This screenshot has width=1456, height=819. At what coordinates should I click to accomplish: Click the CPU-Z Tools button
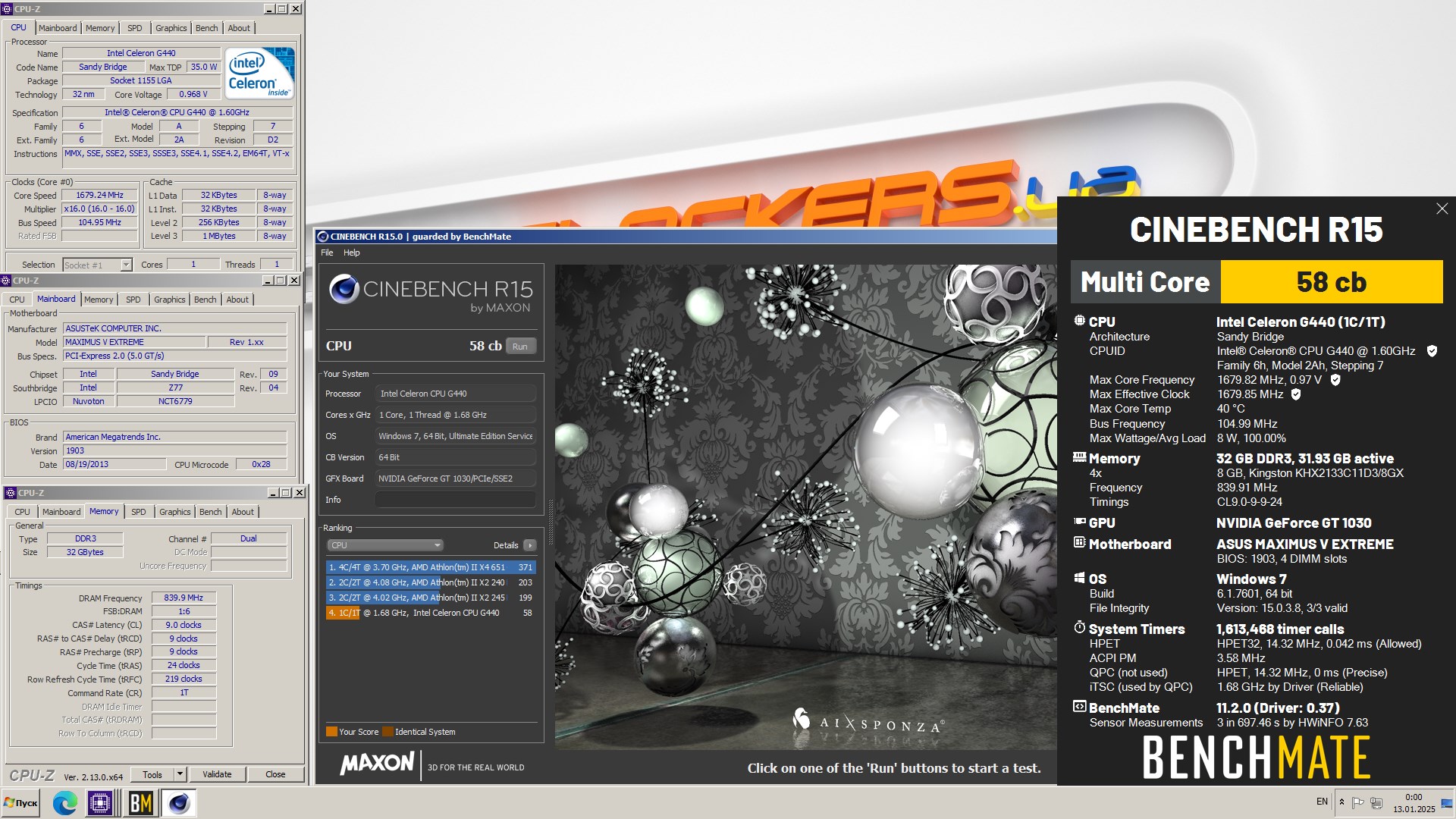pyautogui.click(x=152, y=774)
